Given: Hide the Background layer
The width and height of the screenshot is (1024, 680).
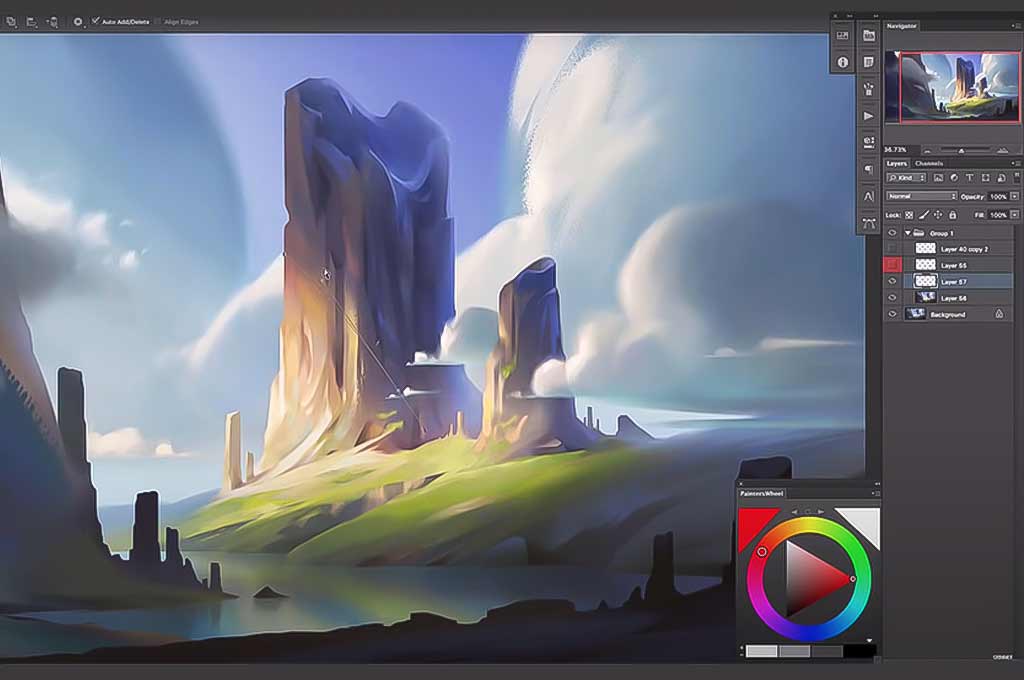Looking at the screenshot, I should point(892,314).
